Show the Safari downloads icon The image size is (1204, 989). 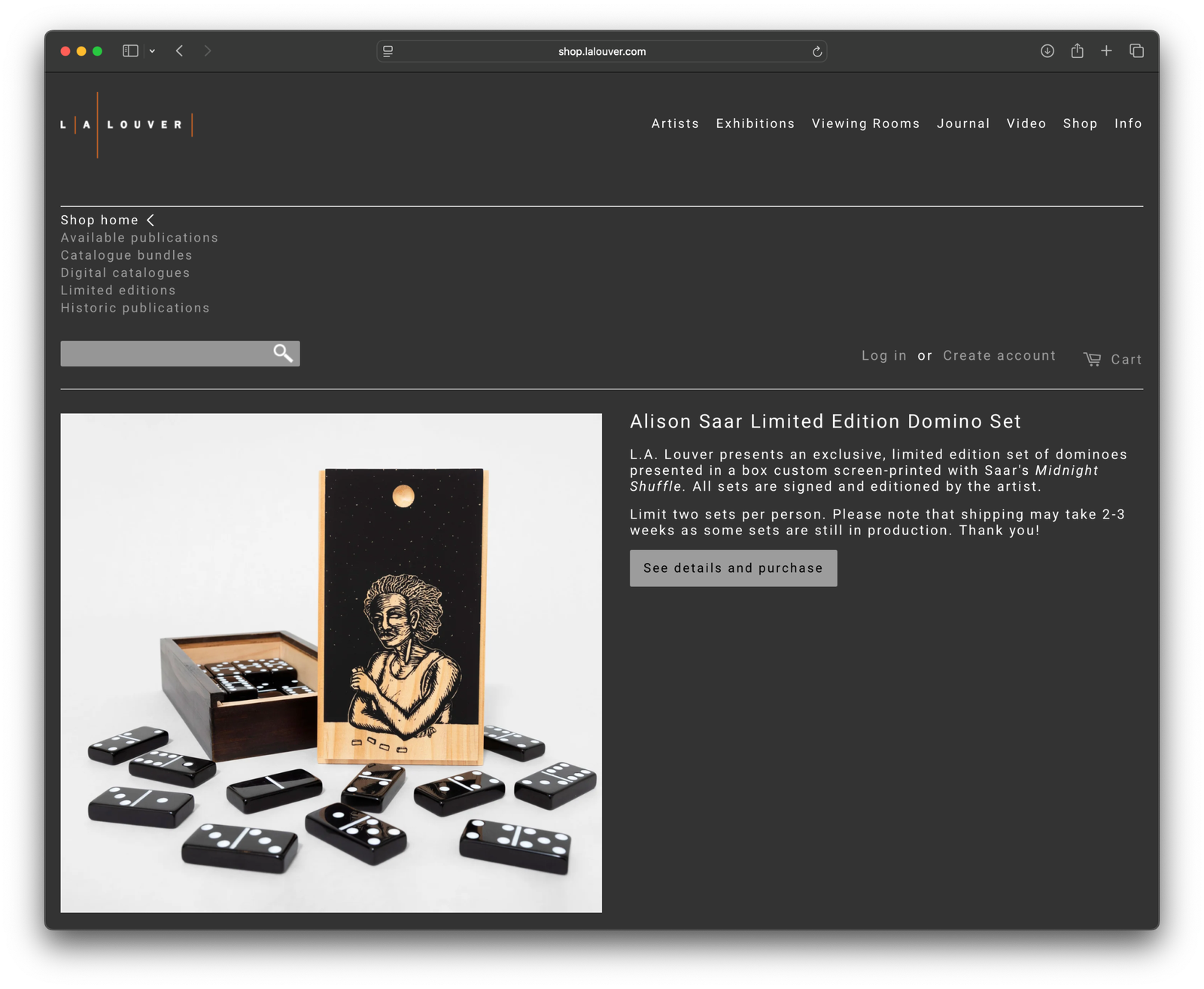pos(1047,51)
